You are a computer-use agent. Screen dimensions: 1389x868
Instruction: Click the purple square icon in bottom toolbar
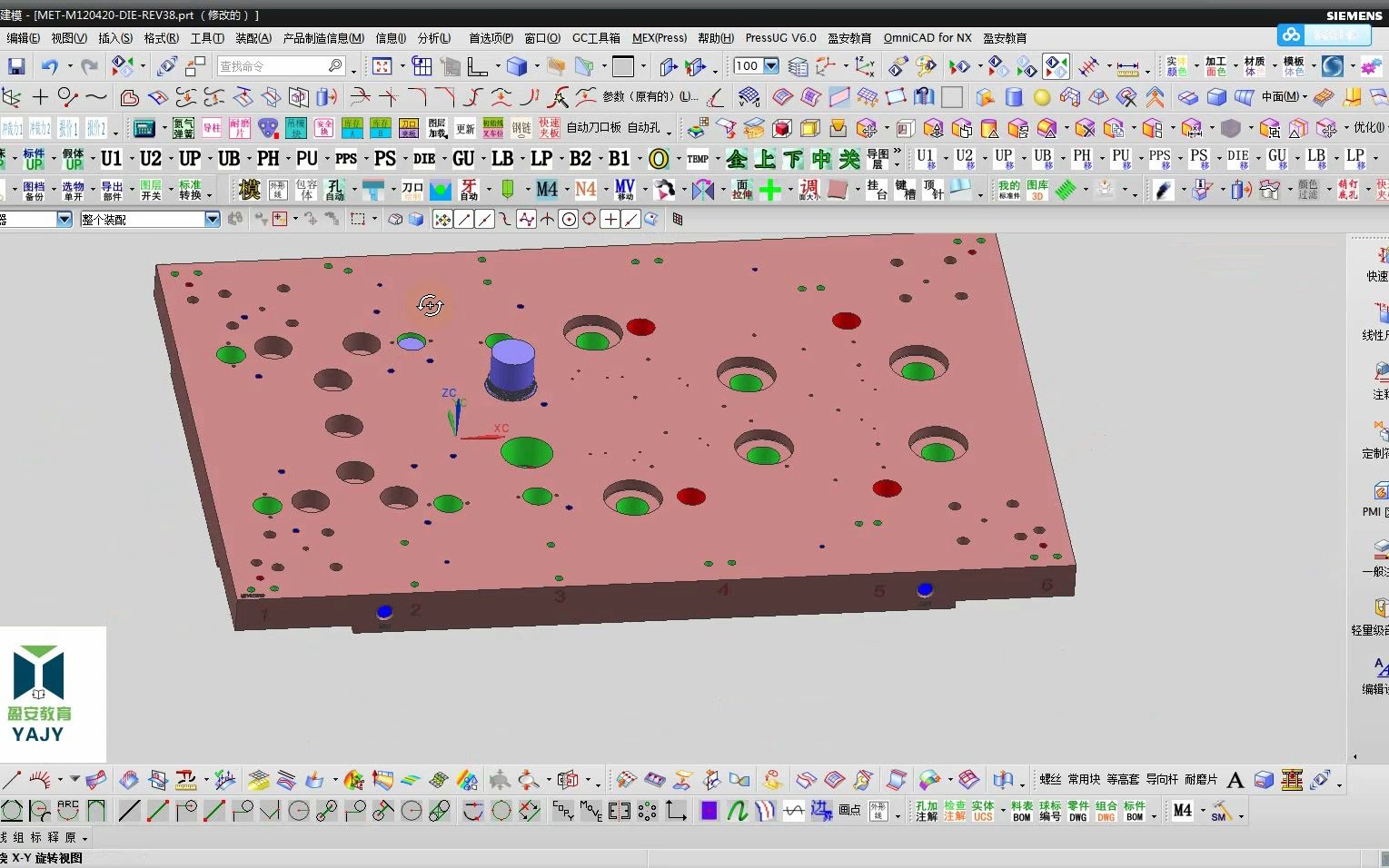(x=709, y=811)
